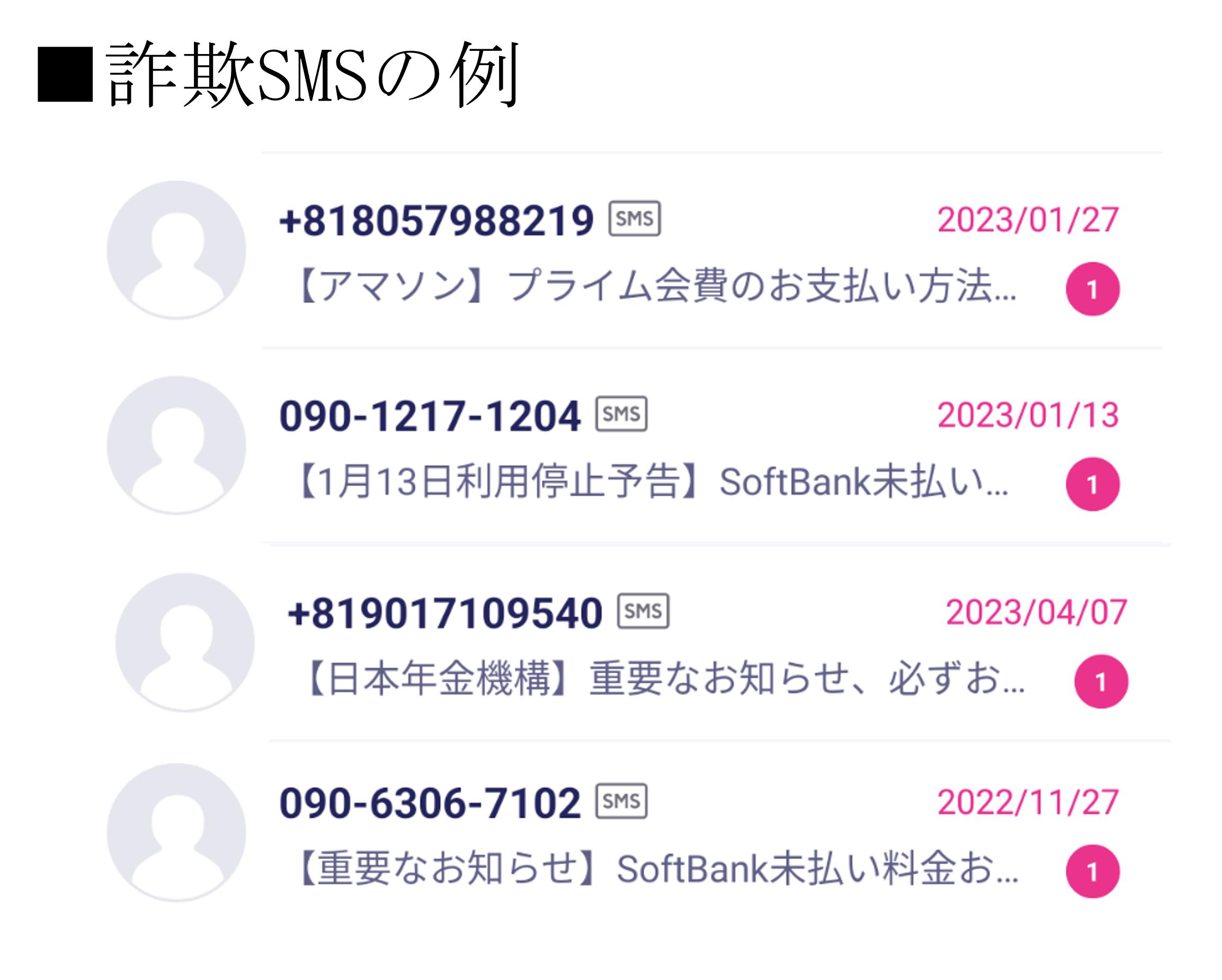This screenshot has width=1222, height=980.
Task: Click the avatar icon for 090-6306-7102
Action: pos(176,833)
